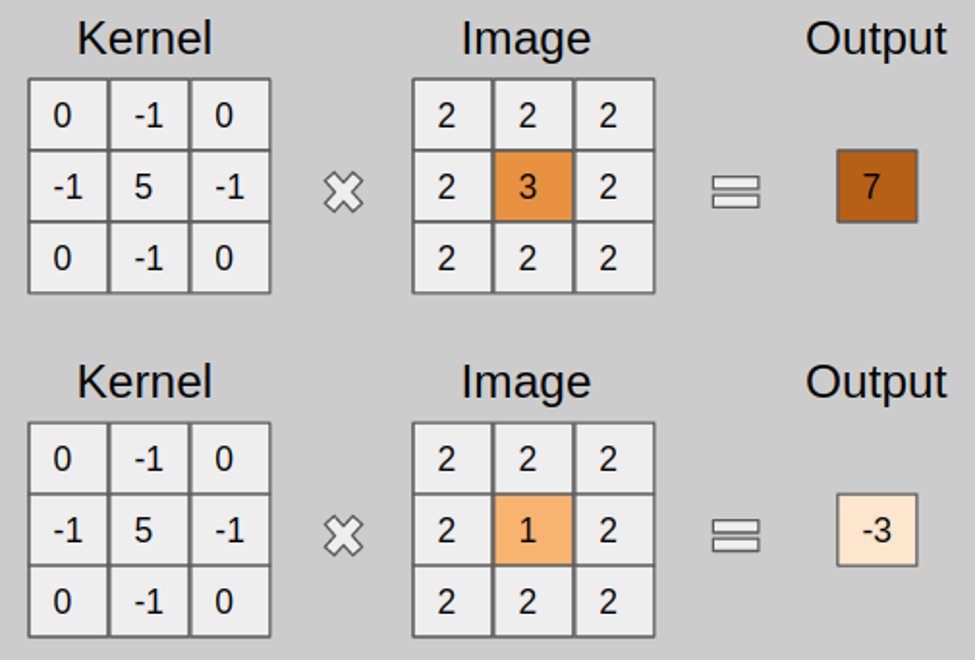Click the orange image center cell 3
Image resolution: width=977 pixels, height=660 pixels.
coord(533,186)
